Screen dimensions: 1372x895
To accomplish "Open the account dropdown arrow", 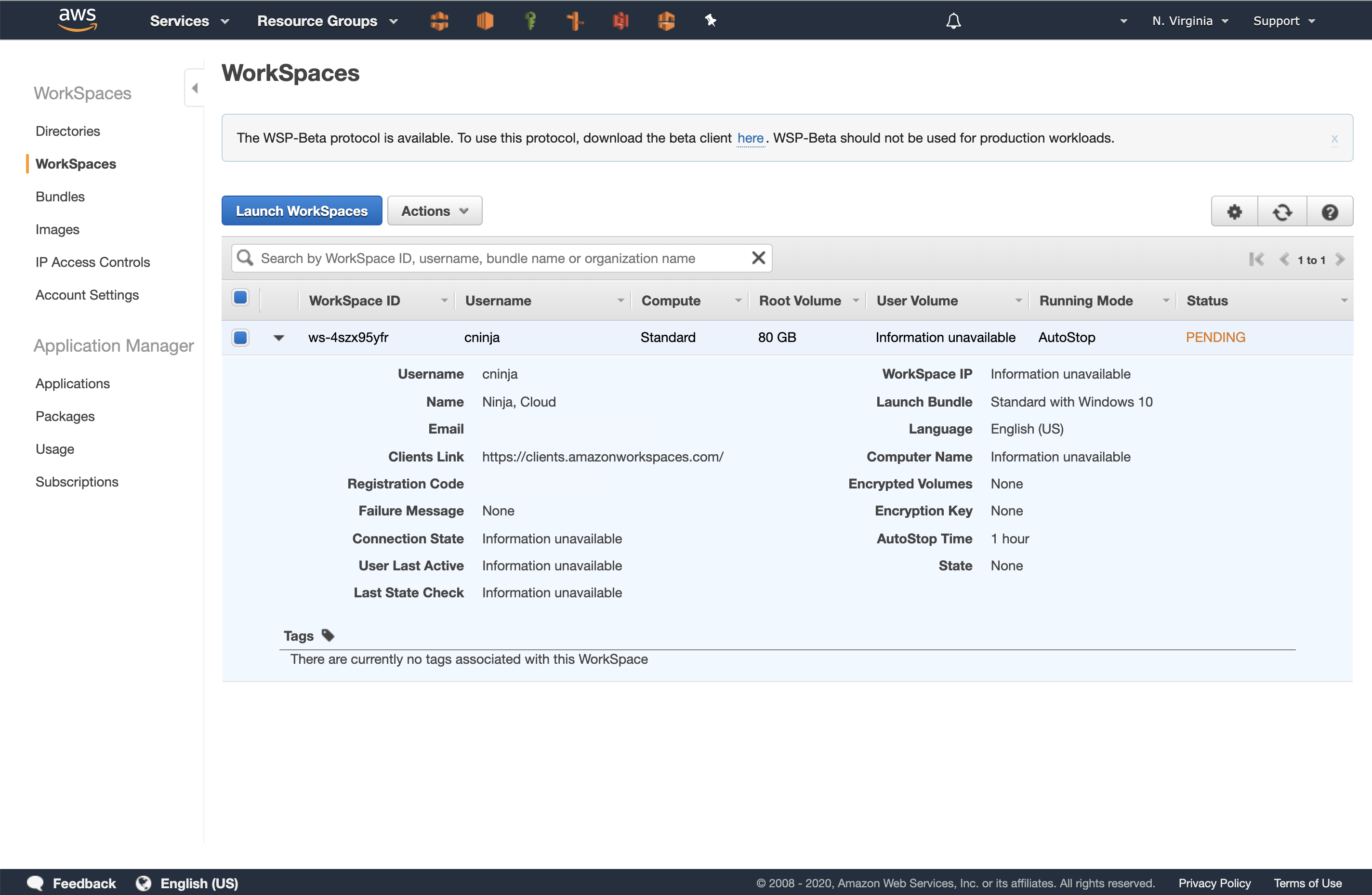I will (x=1123, y=21).
